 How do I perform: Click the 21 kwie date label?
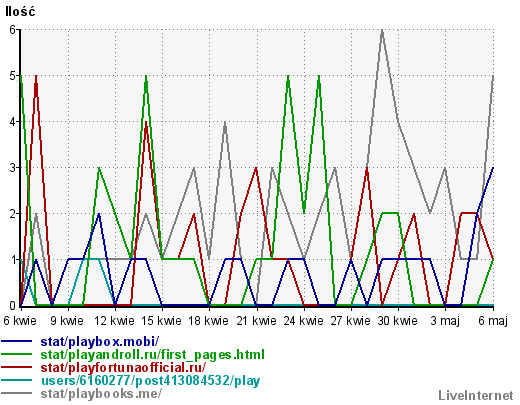(256, 321)
